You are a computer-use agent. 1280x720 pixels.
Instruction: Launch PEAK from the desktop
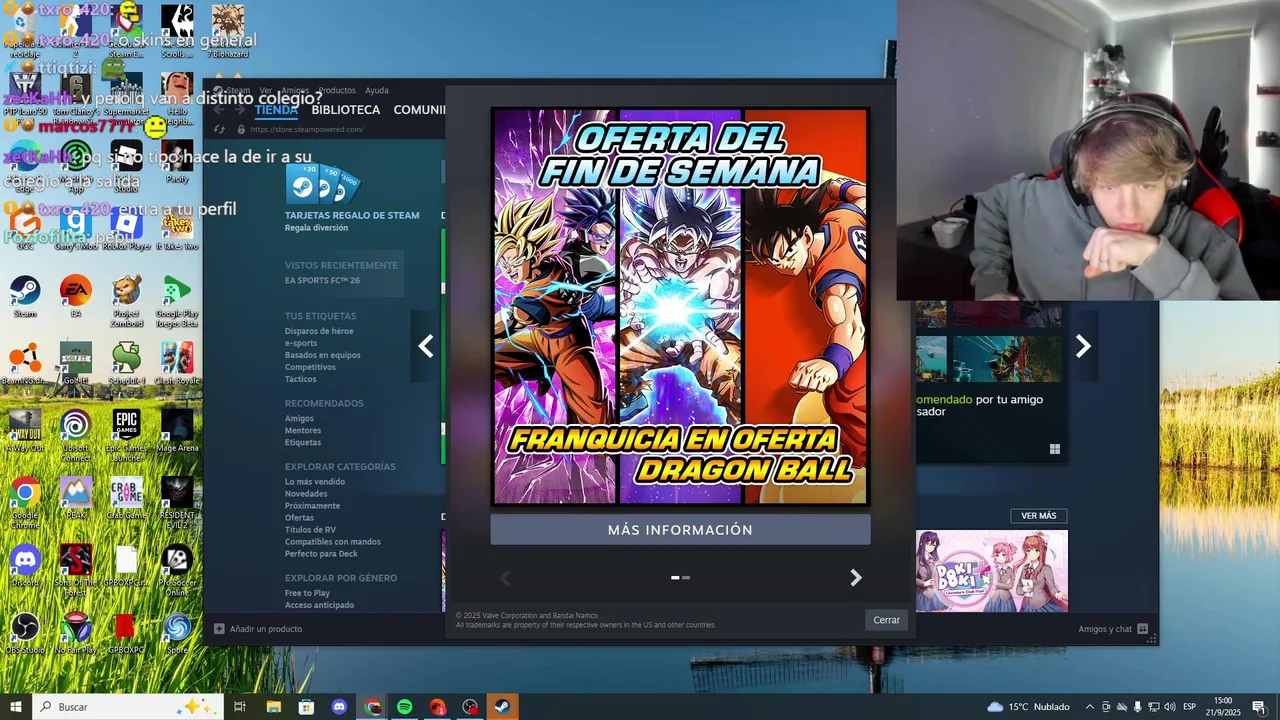click(75, 498)
